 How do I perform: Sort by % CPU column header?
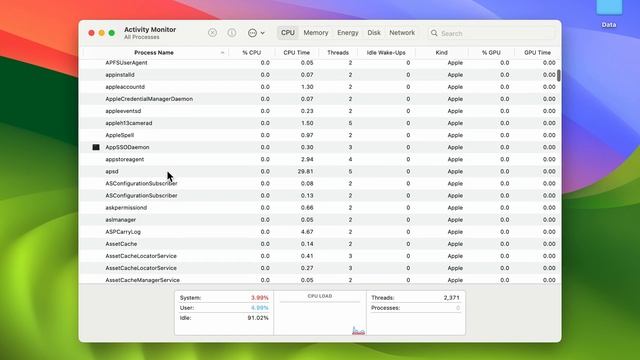click(x=251, y=53)
